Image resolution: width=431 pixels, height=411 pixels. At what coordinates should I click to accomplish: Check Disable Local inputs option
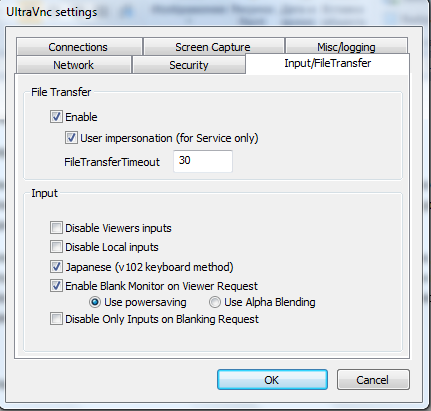tap(56, 247)
